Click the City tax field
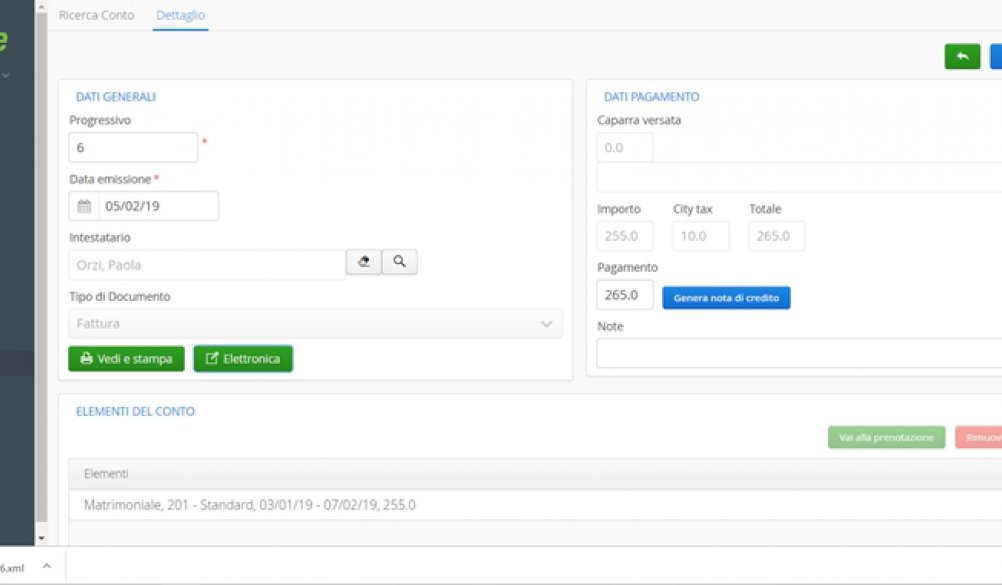1002x585 pixels. [700, 236]
